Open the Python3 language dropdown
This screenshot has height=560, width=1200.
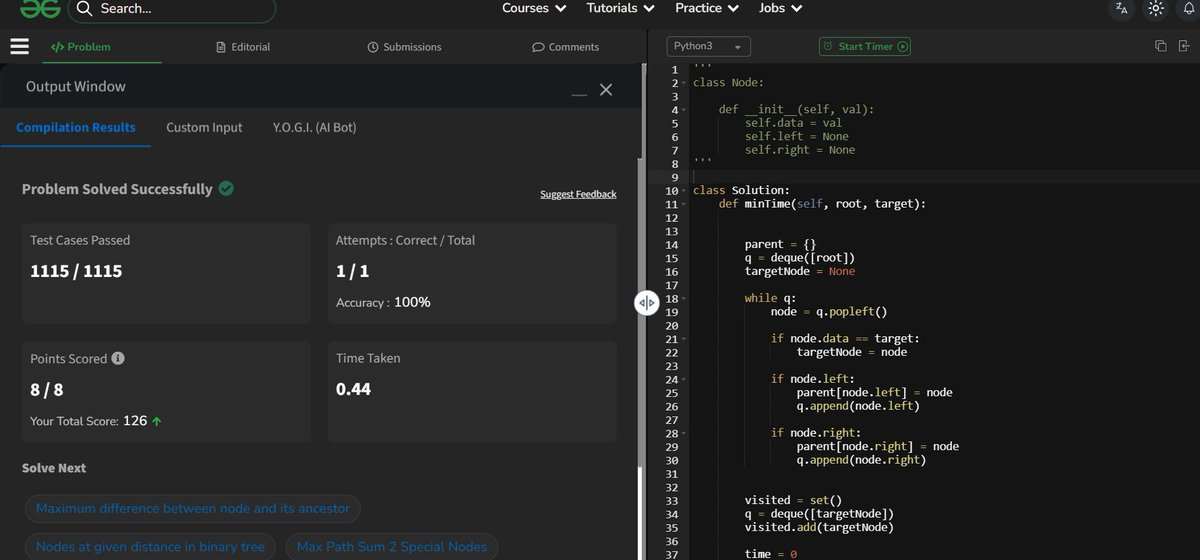[x=708, y=46]
